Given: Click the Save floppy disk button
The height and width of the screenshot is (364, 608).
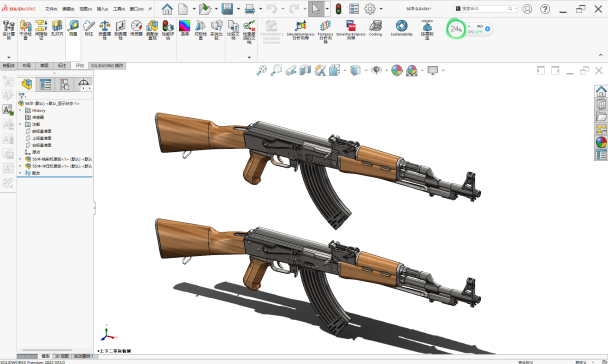Looking at the screenshot, I should point(227,9).
